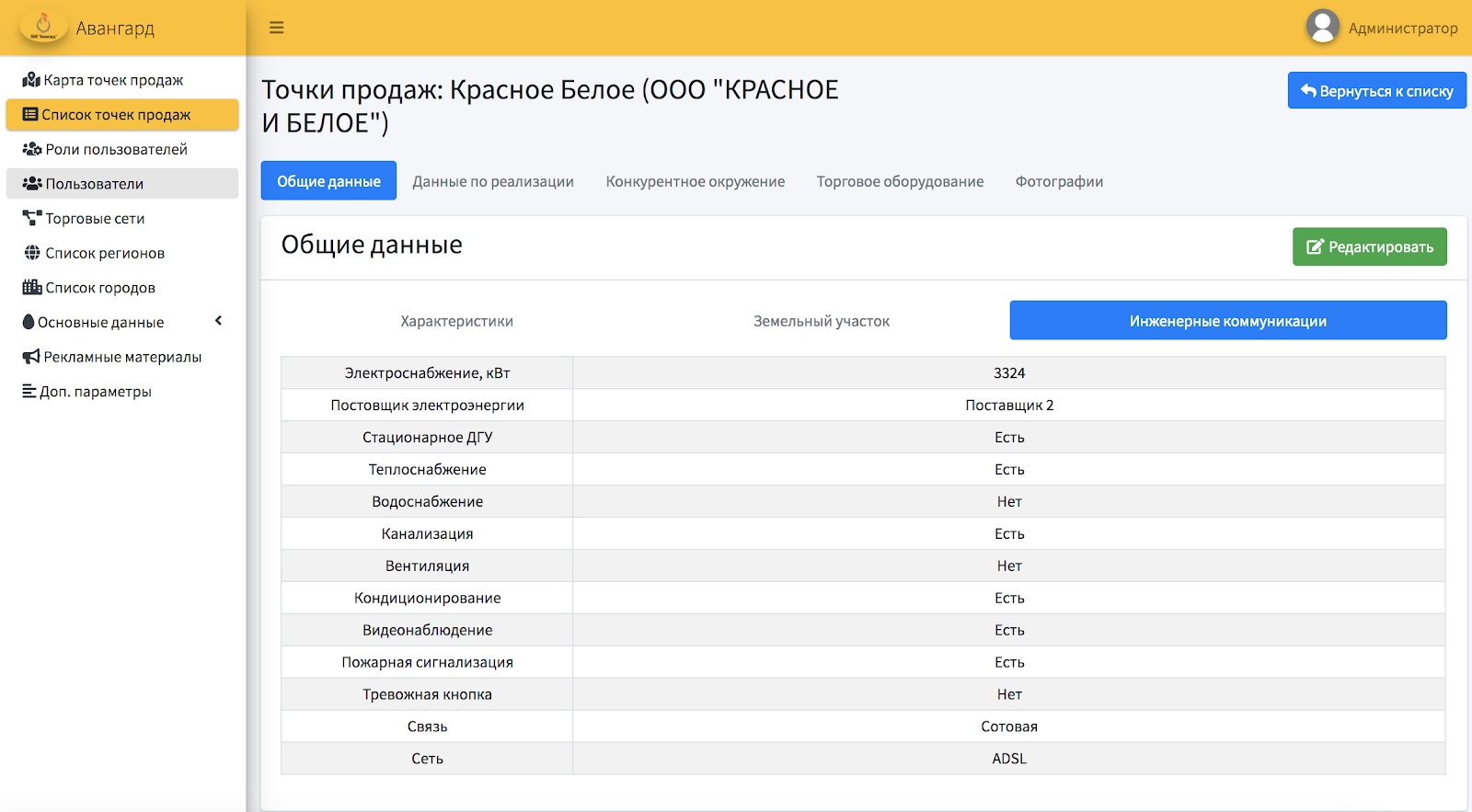Click the Канализация row label
Viewport: 1472px width, 812px height.
pos(427,533)
